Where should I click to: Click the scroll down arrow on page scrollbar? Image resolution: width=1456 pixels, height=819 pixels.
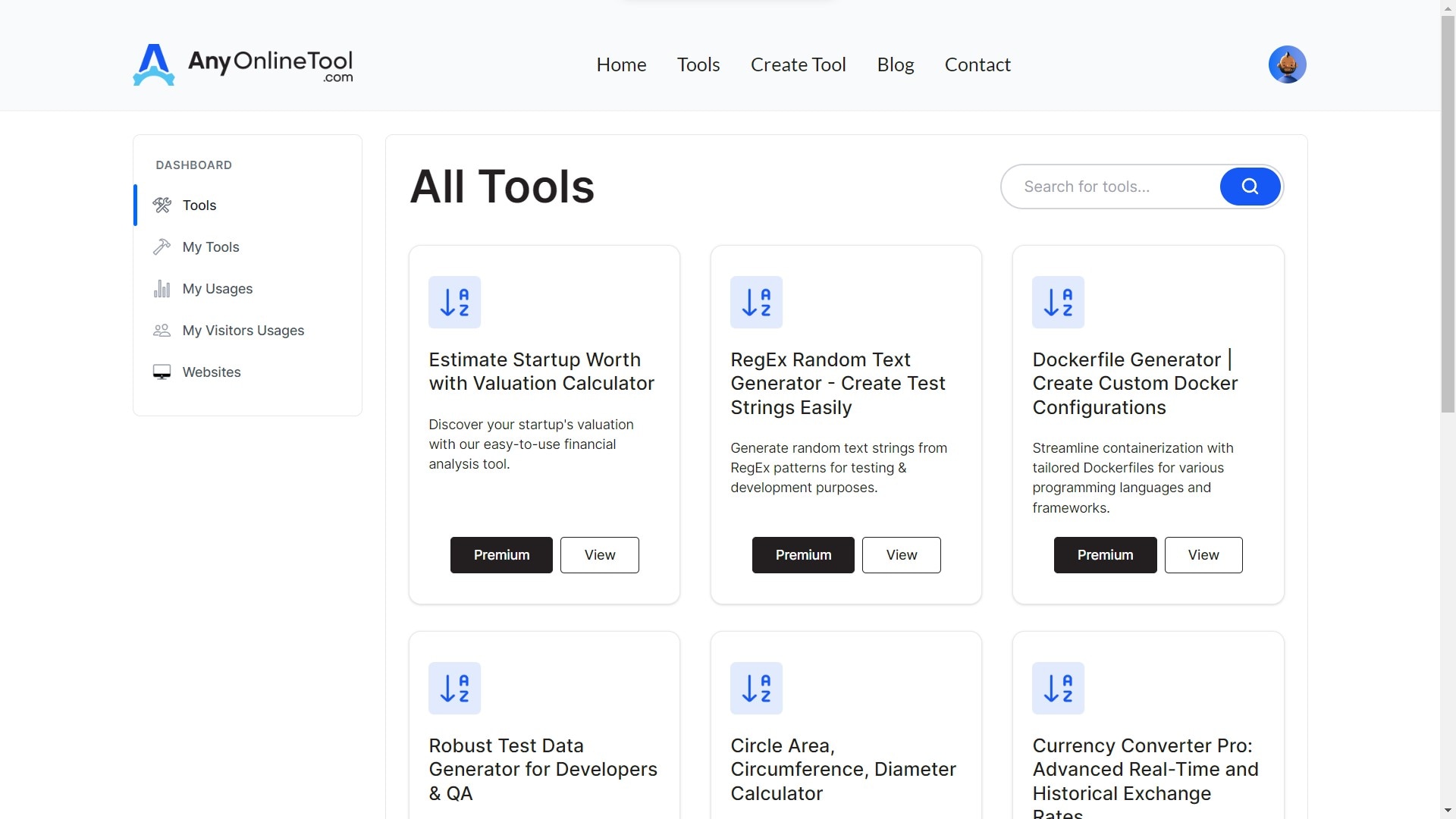[1448, 811]
